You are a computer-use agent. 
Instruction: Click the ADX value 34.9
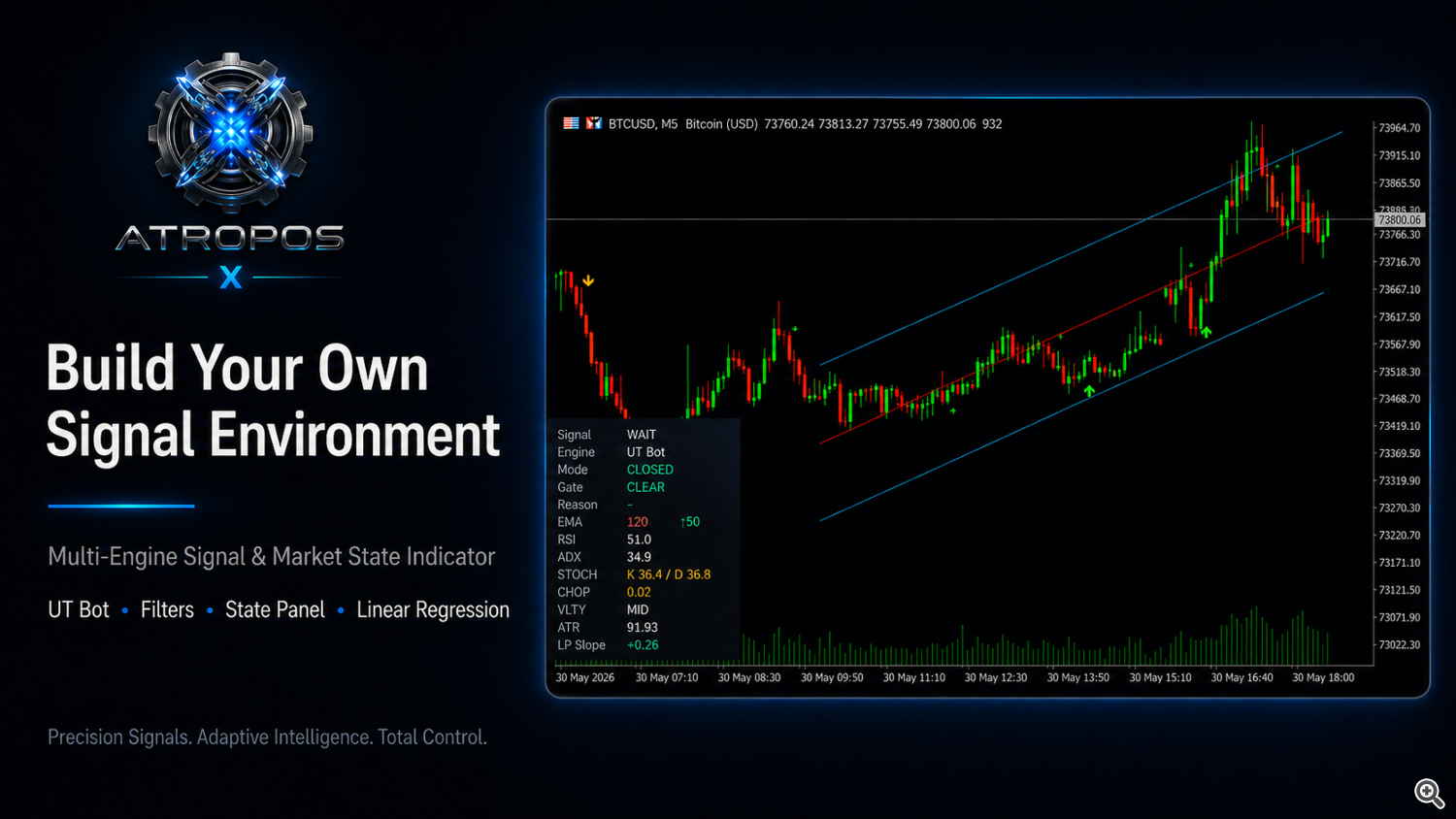(639, 557)
